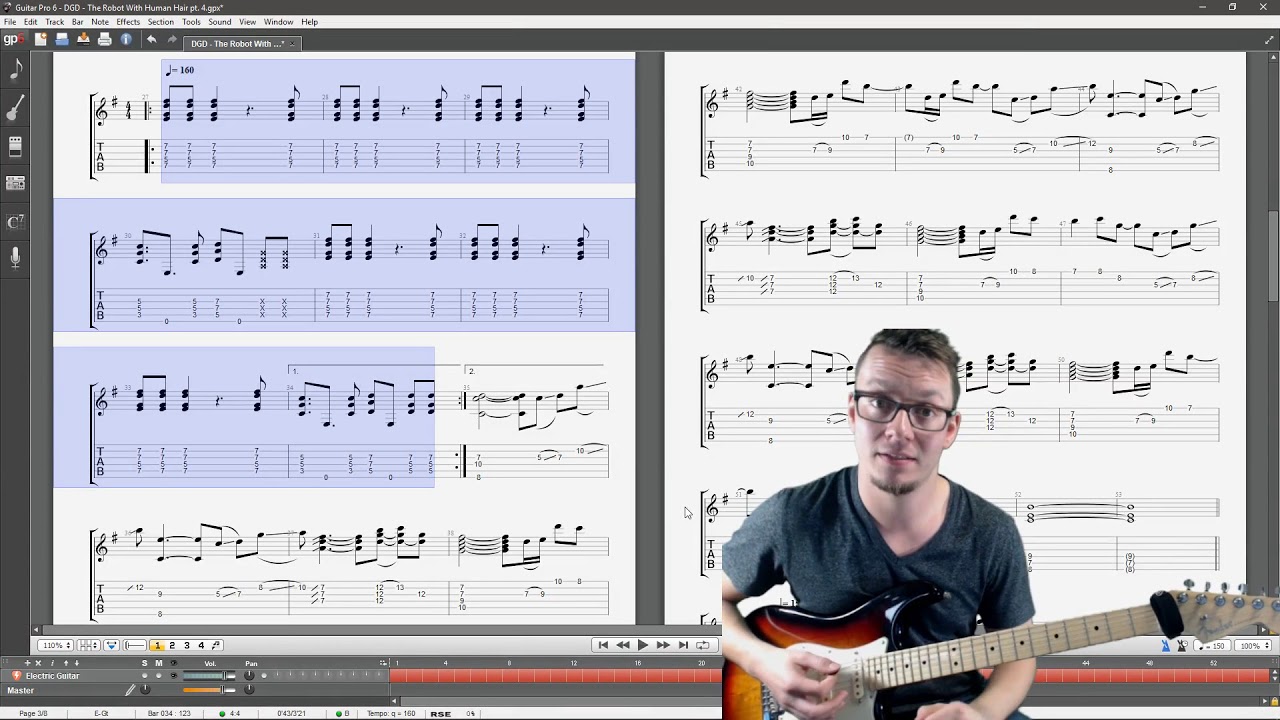Adjust Master volume slider

pos(210,689)
